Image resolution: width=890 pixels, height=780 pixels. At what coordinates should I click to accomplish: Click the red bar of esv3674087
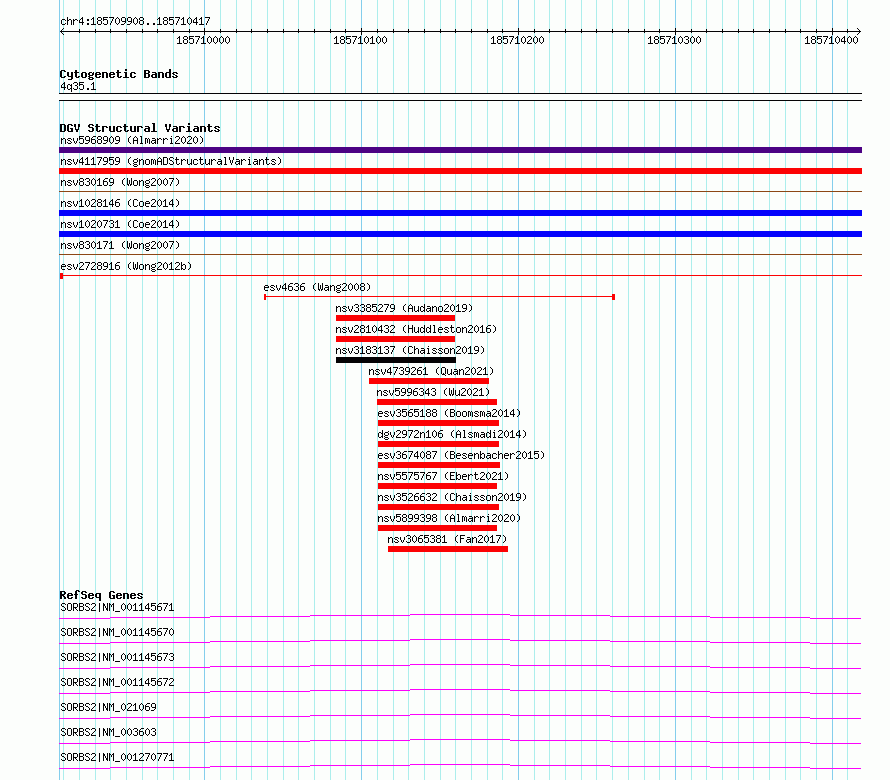439,465
